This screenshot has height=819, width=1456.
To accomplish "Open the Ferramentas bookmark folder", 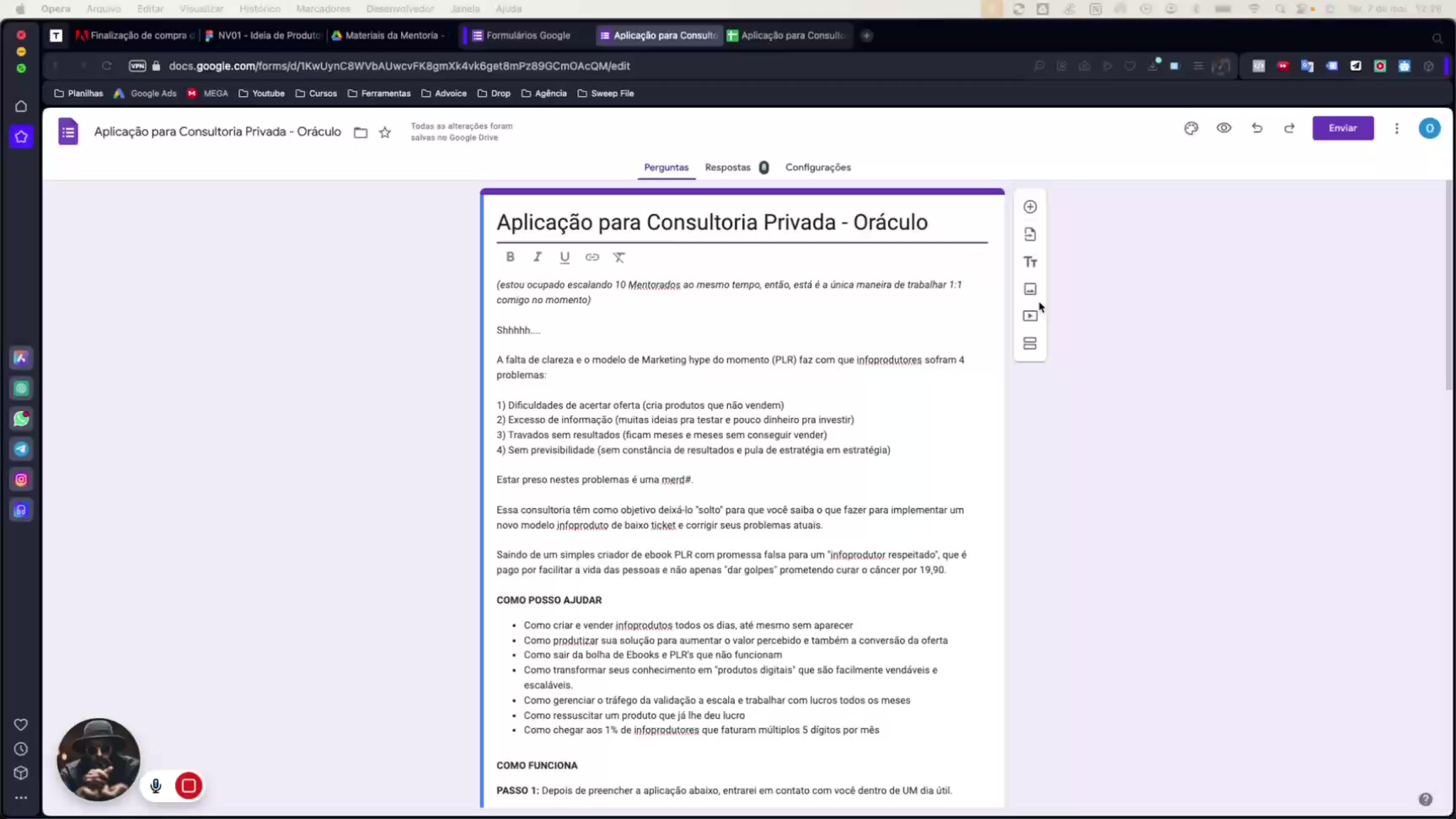I will point(379,94).
